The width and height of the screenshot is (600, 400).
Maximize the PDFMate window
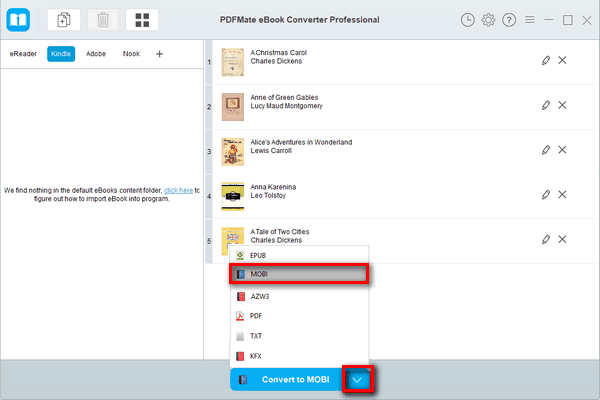(x=568, y=20)
